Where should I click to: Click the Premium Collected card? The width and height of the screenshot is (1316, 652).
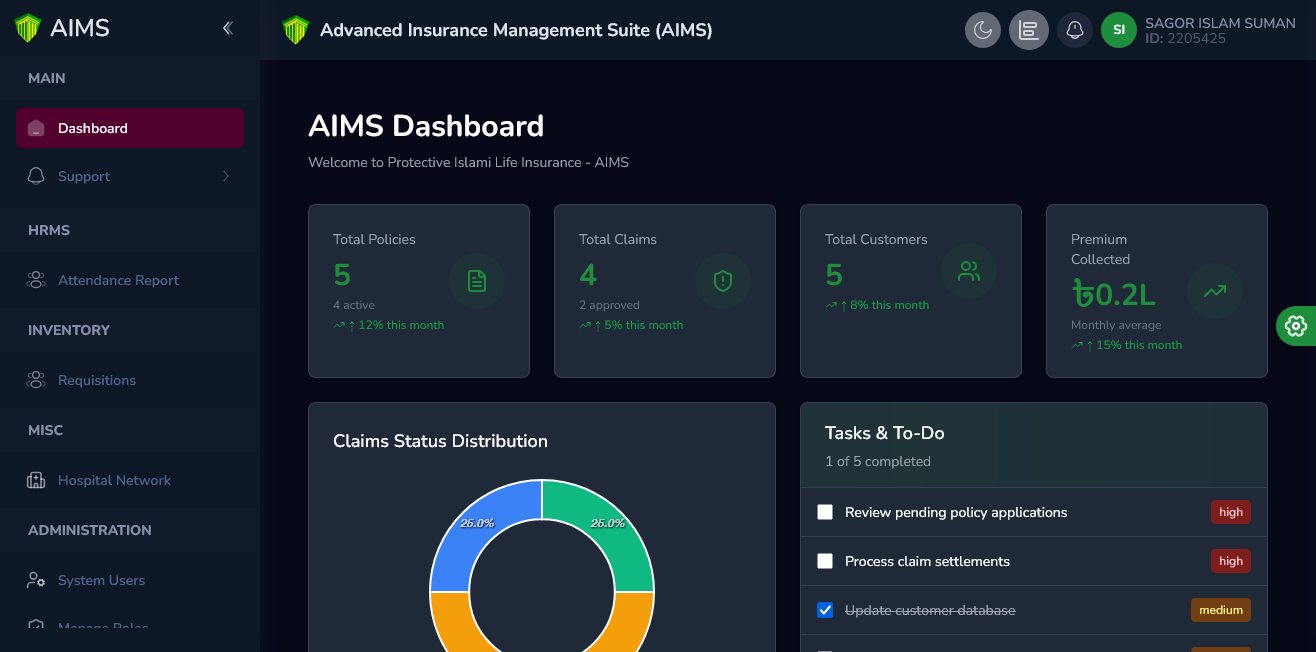(1157, 291)
